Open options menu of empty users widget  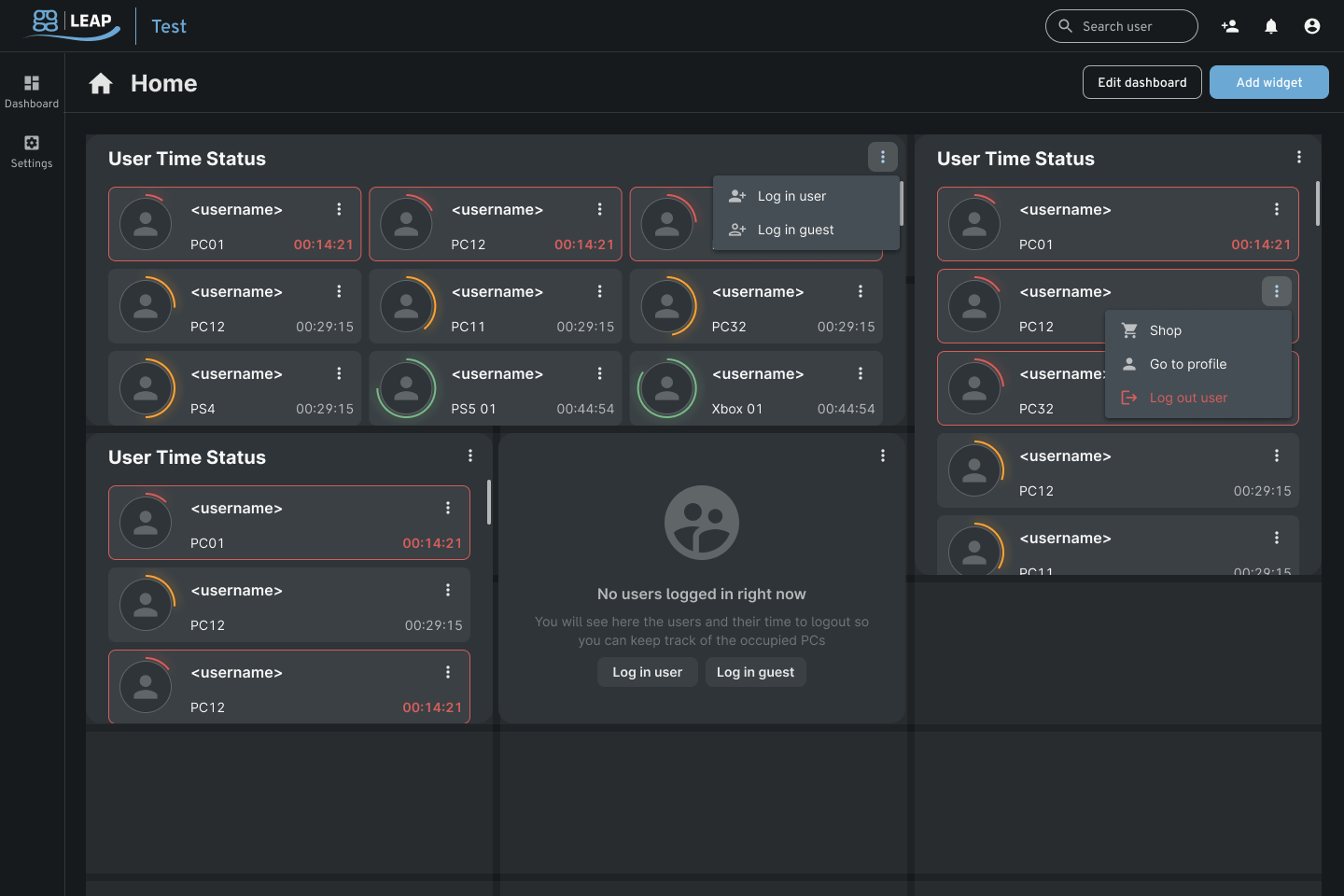point(883,455)
